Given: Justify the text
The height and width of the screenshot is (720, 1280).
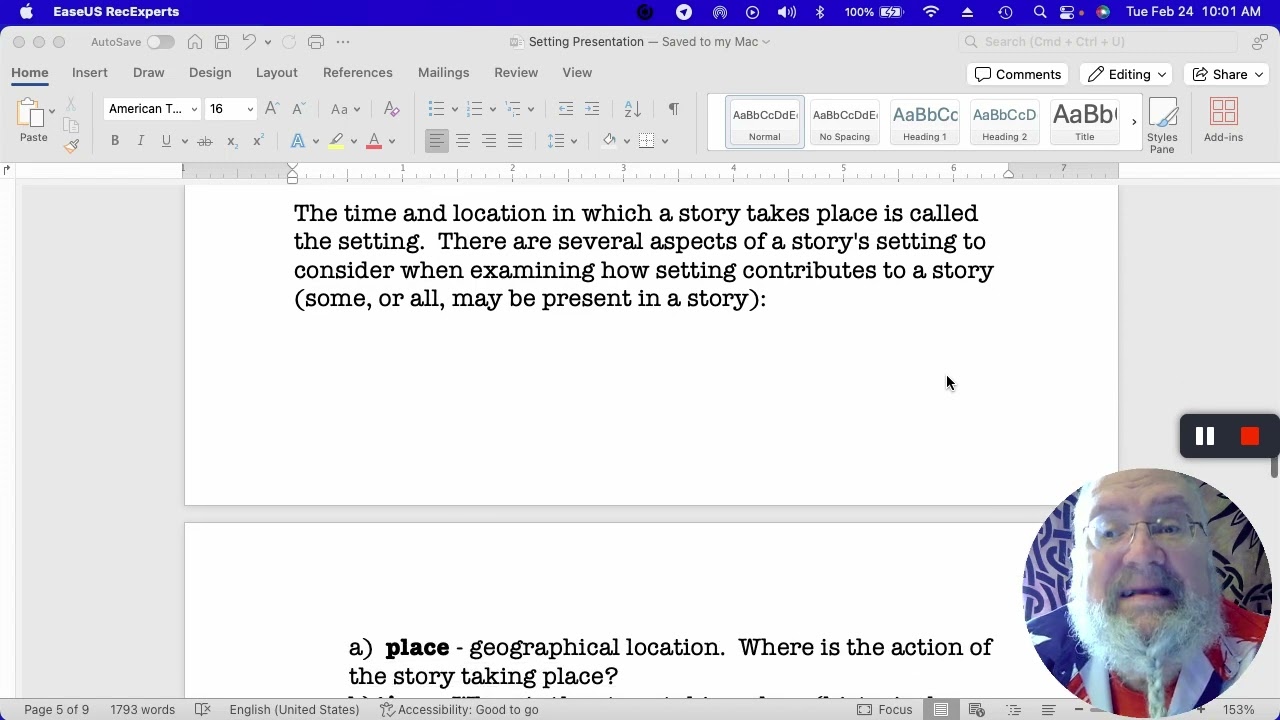Looking at the screenshot, I should pyautogui.click(x=515, y=141).
